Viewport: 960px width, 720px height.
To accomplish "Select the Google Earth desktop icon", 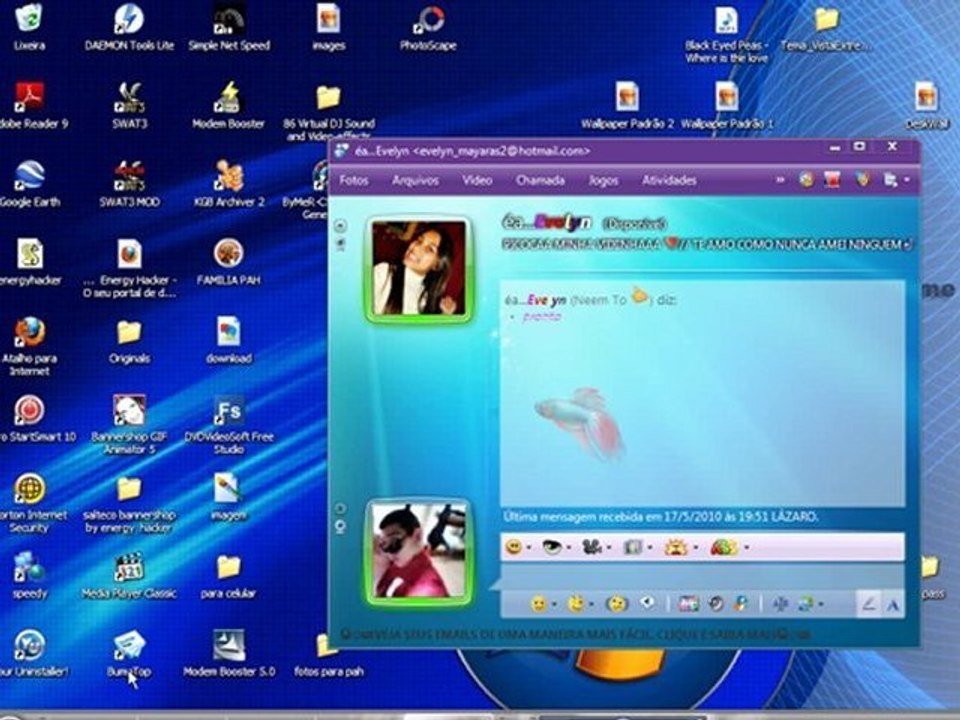I will 29,184.
